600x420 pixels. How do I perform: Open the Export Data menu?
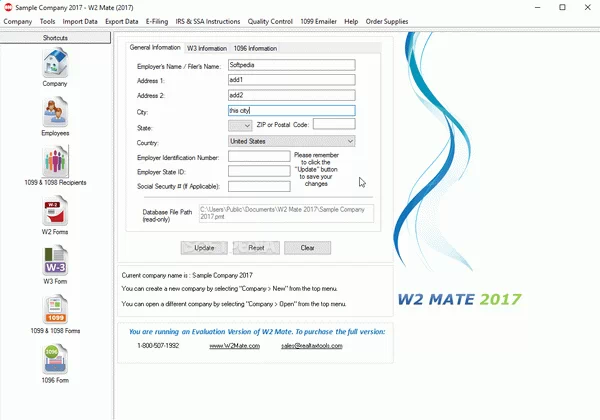[x=122, y=21]
